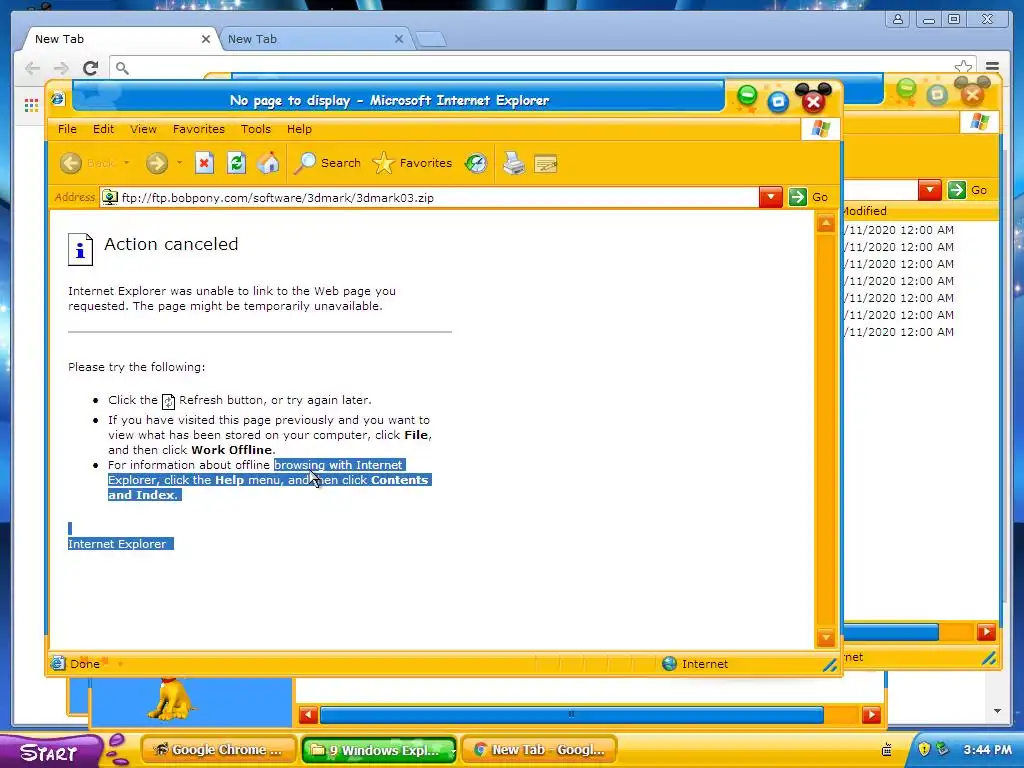Close the second Chrome New Tab
Image resolution: width=1024 pixels, height=768 pixels.
tap(399, 39)
